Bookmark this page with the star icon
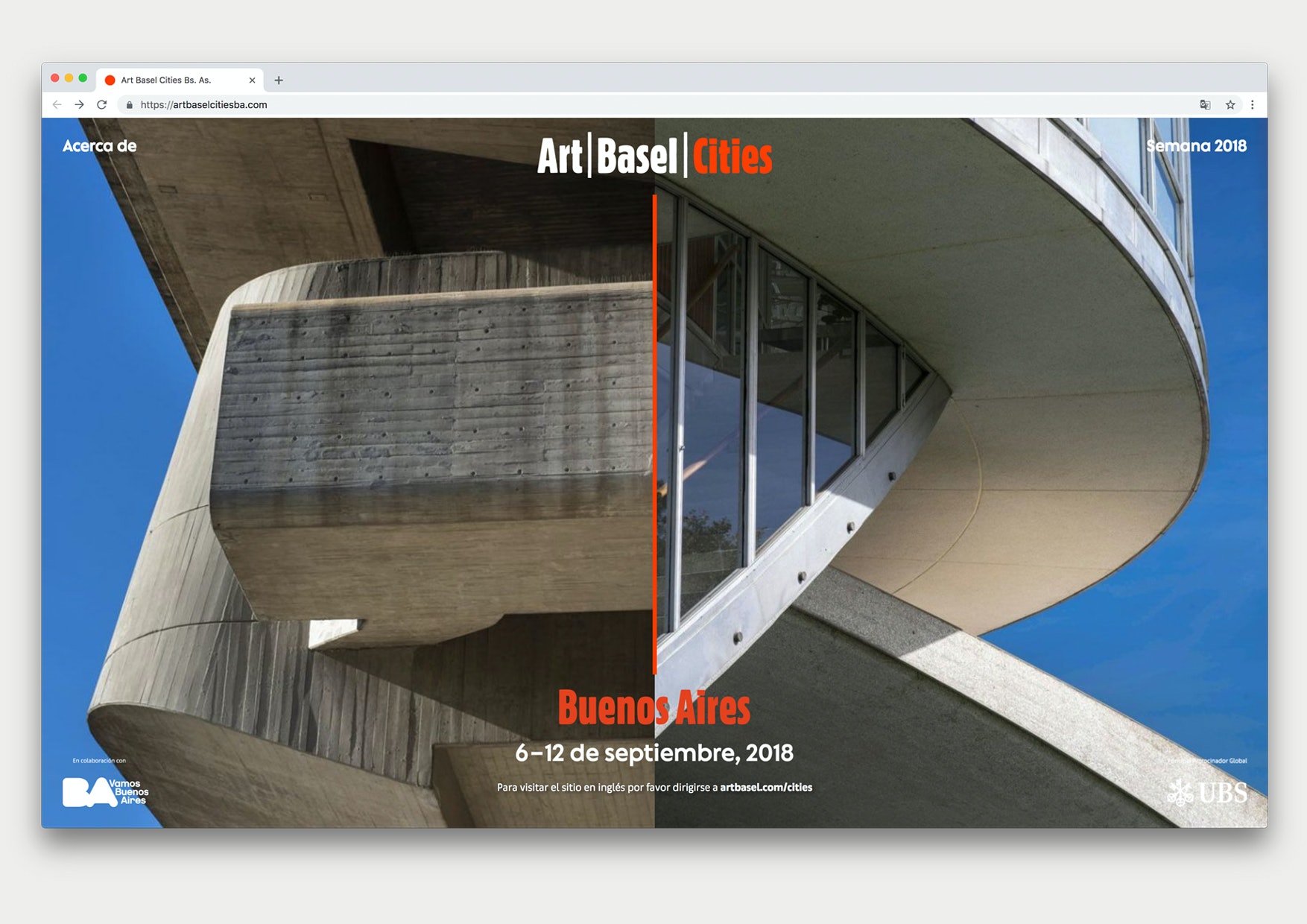 [1230, 105]
